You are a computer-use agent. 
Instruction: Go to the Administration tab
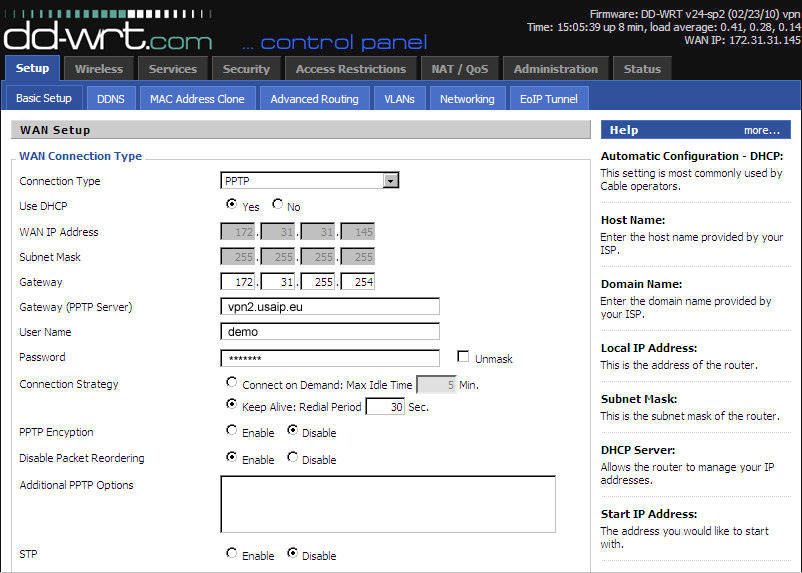tap(555, 69)
